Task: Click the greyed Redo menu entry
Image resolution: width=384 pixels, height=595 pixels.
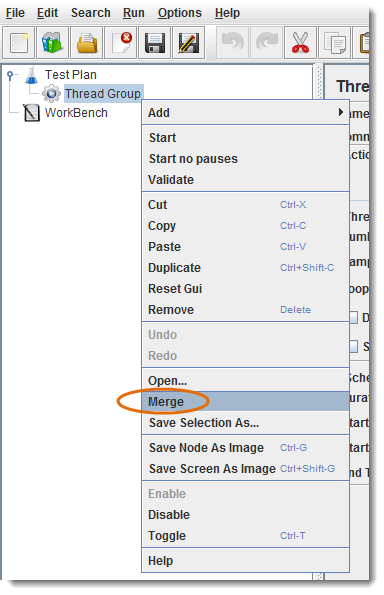Action: coord(246,356)
